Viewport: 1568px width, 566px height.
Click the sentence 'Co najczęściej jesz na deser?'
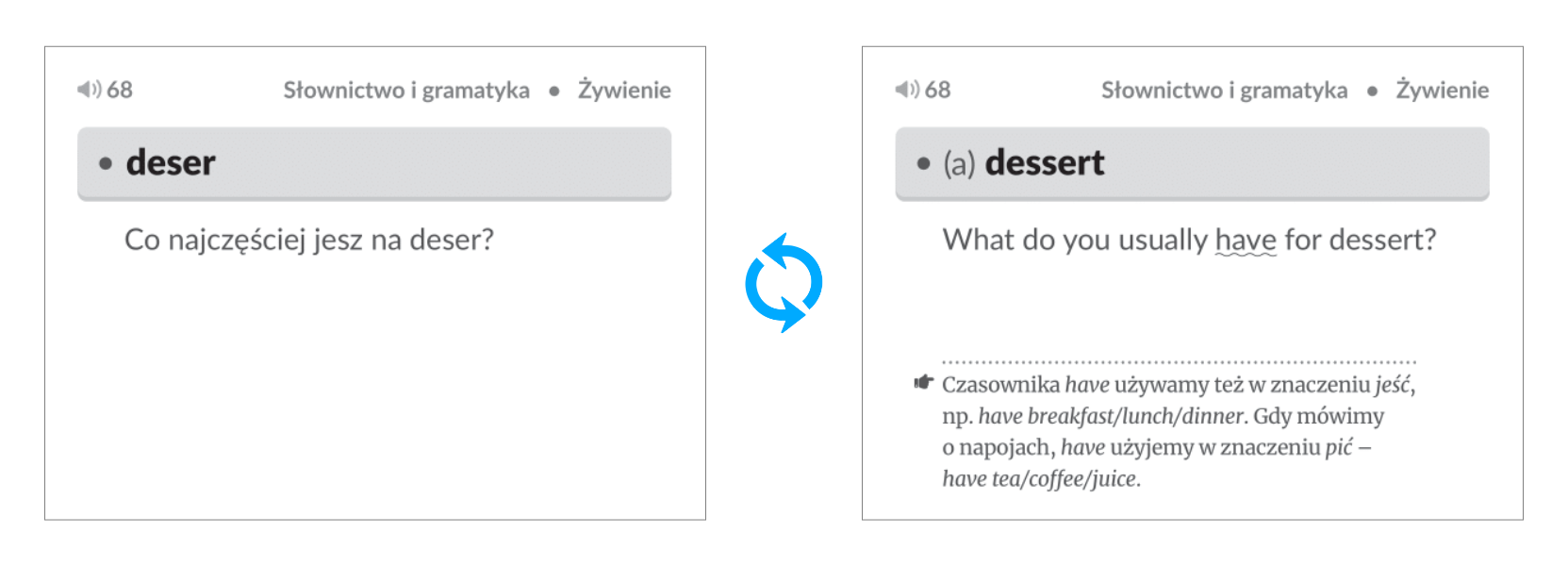click(309, 240)
